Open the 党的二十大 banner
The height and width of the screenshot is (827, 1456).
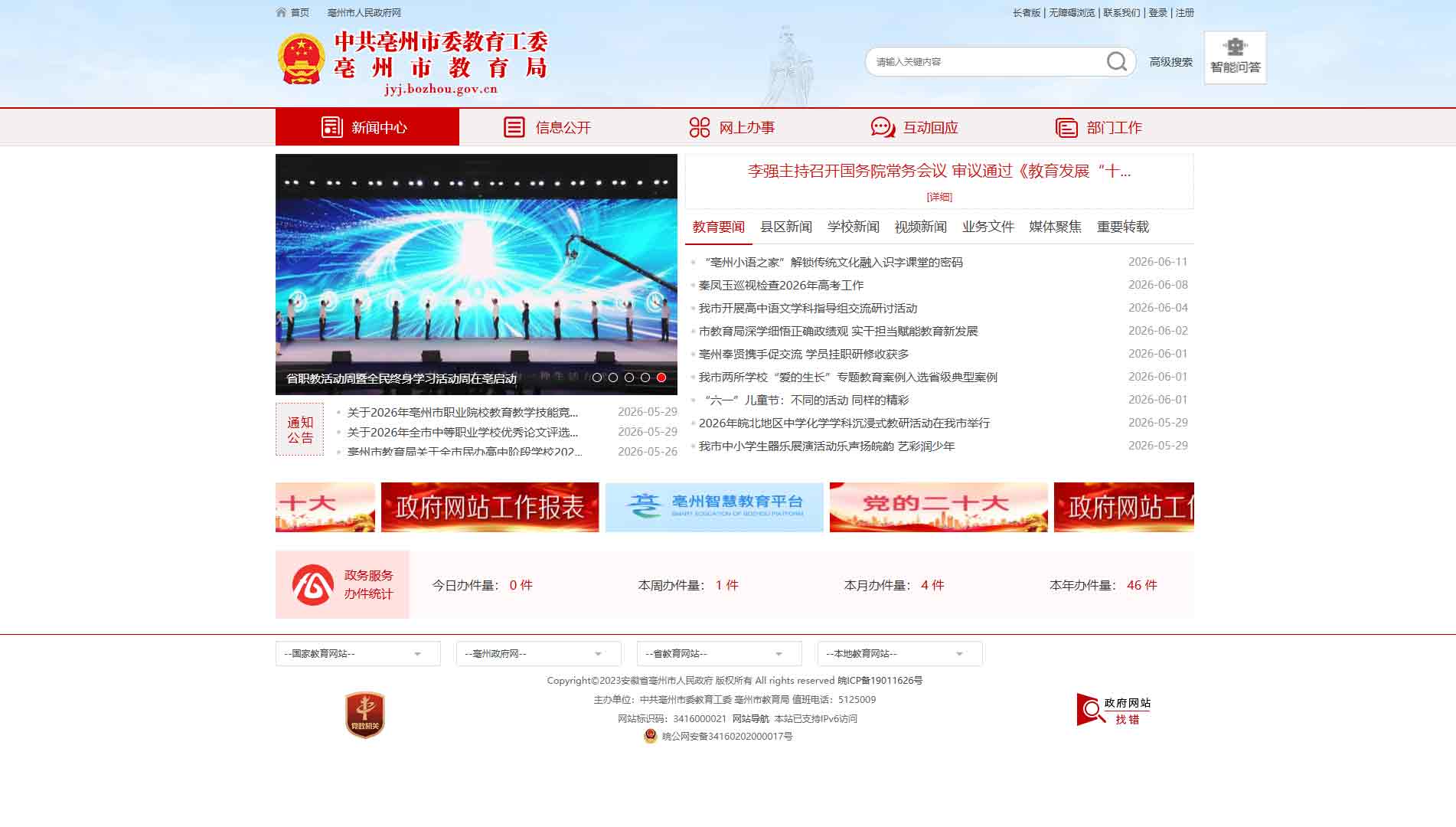click(939, 507)
